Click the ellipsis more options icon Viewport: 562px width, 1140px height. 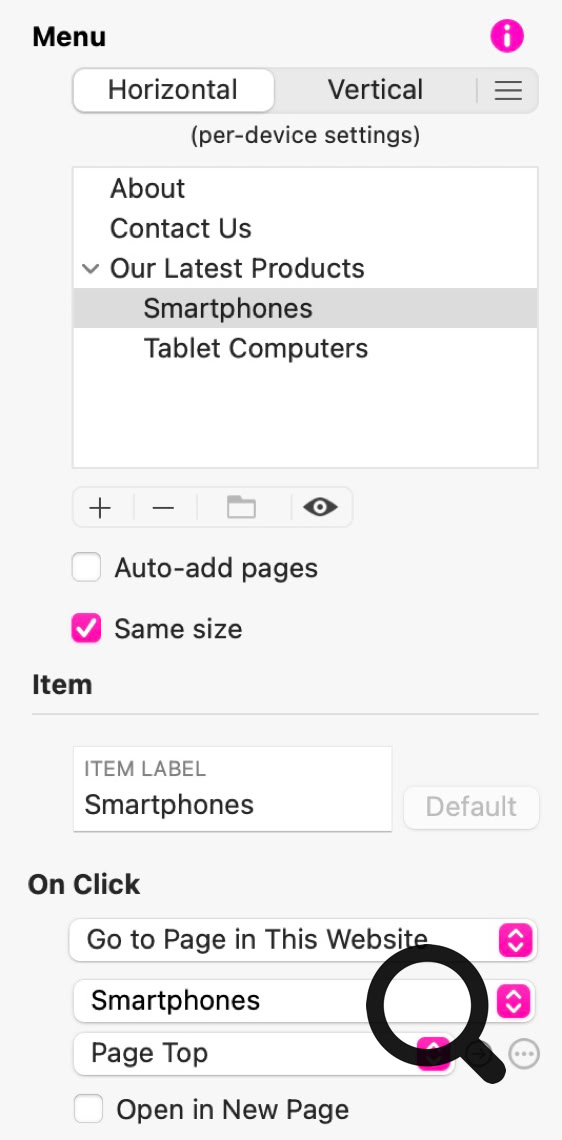(x=524, y=1053)
